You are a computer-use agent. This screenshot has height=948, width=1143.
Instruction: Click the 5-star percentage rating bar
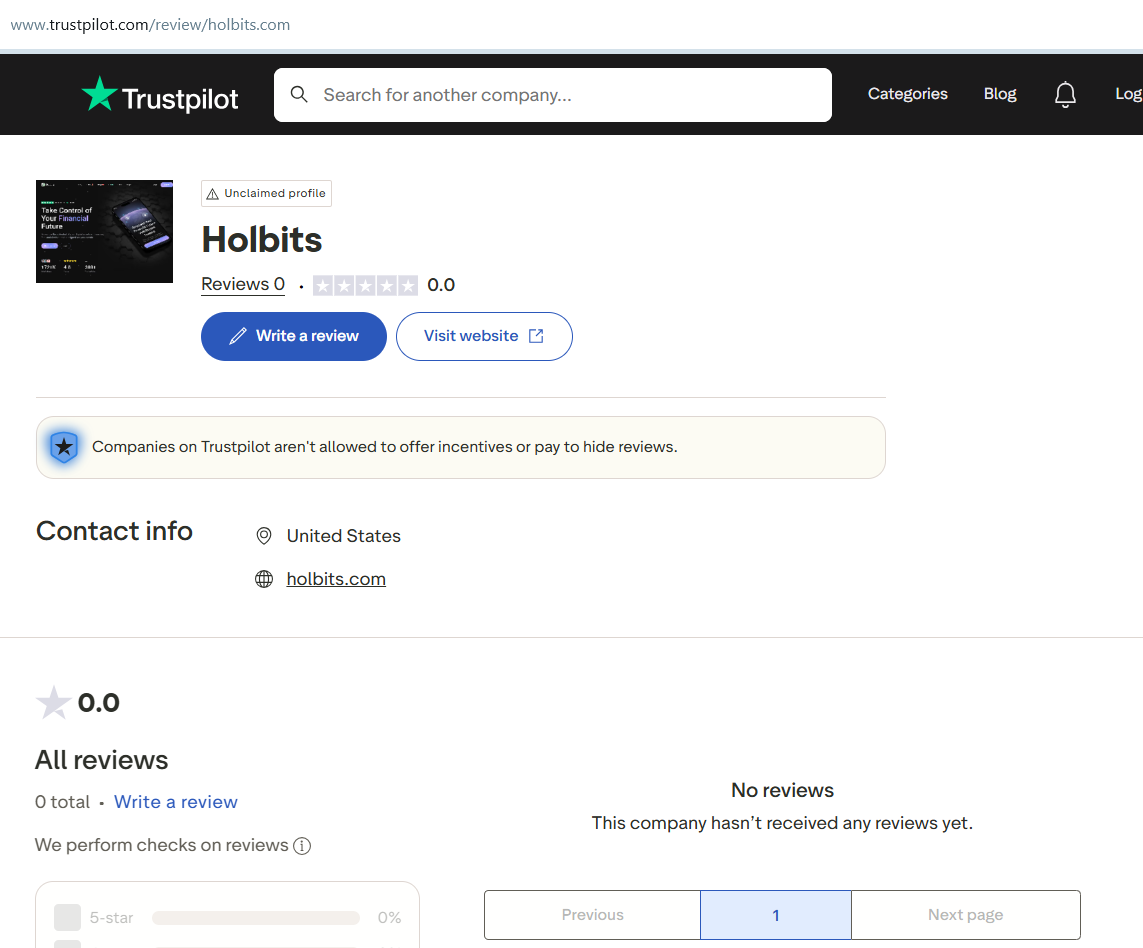255,917
